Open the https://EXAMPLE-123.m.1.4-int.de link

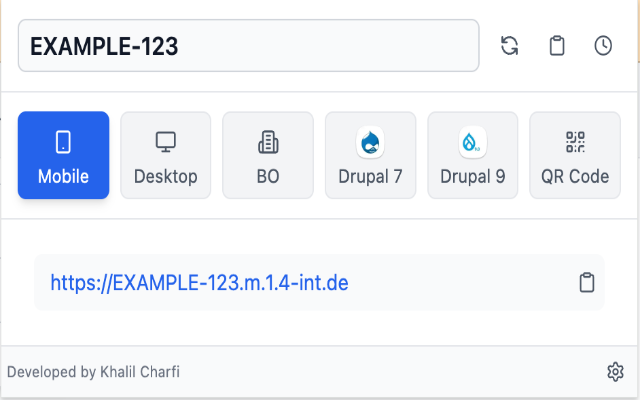pyautogui.click(x=199, y=282)
